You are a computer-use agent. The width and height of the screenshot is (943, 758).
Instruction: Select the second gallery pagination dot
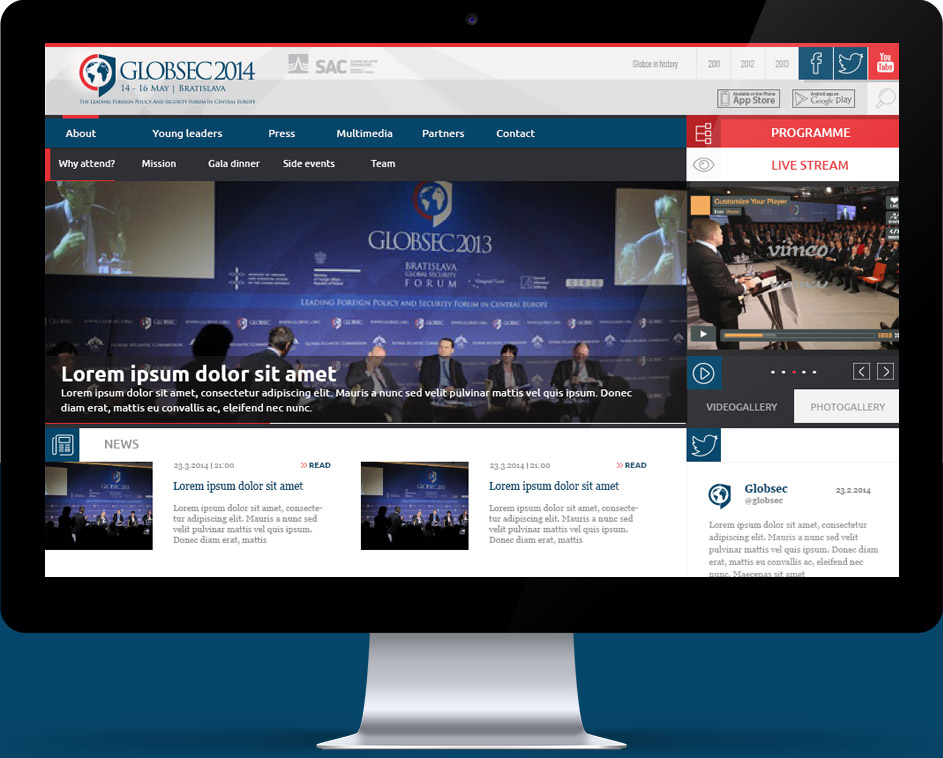point(783,372)
